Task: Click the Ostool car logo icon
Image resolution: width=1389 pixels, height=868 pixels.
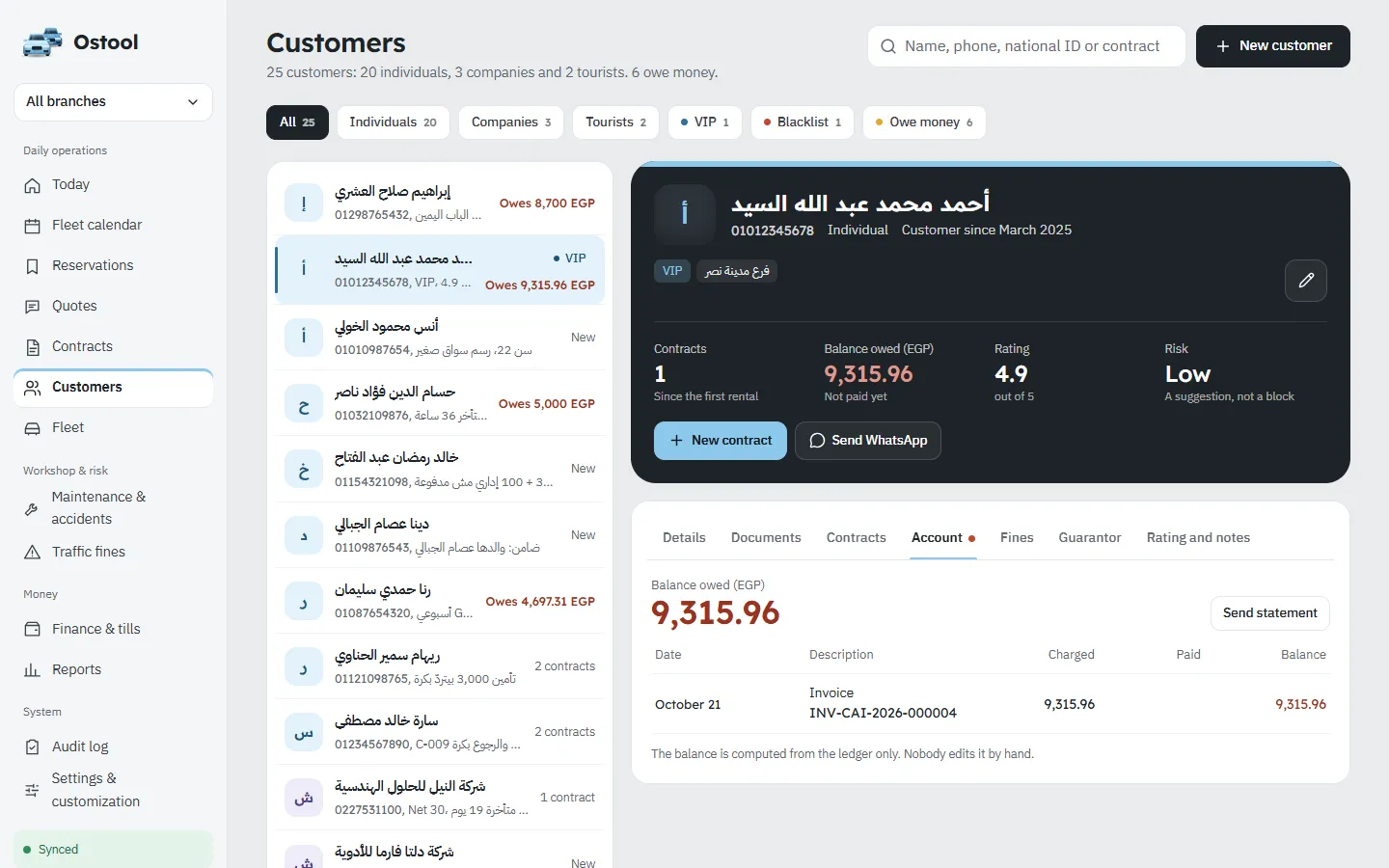Action: pyautogui.click(x=42, y=42)
